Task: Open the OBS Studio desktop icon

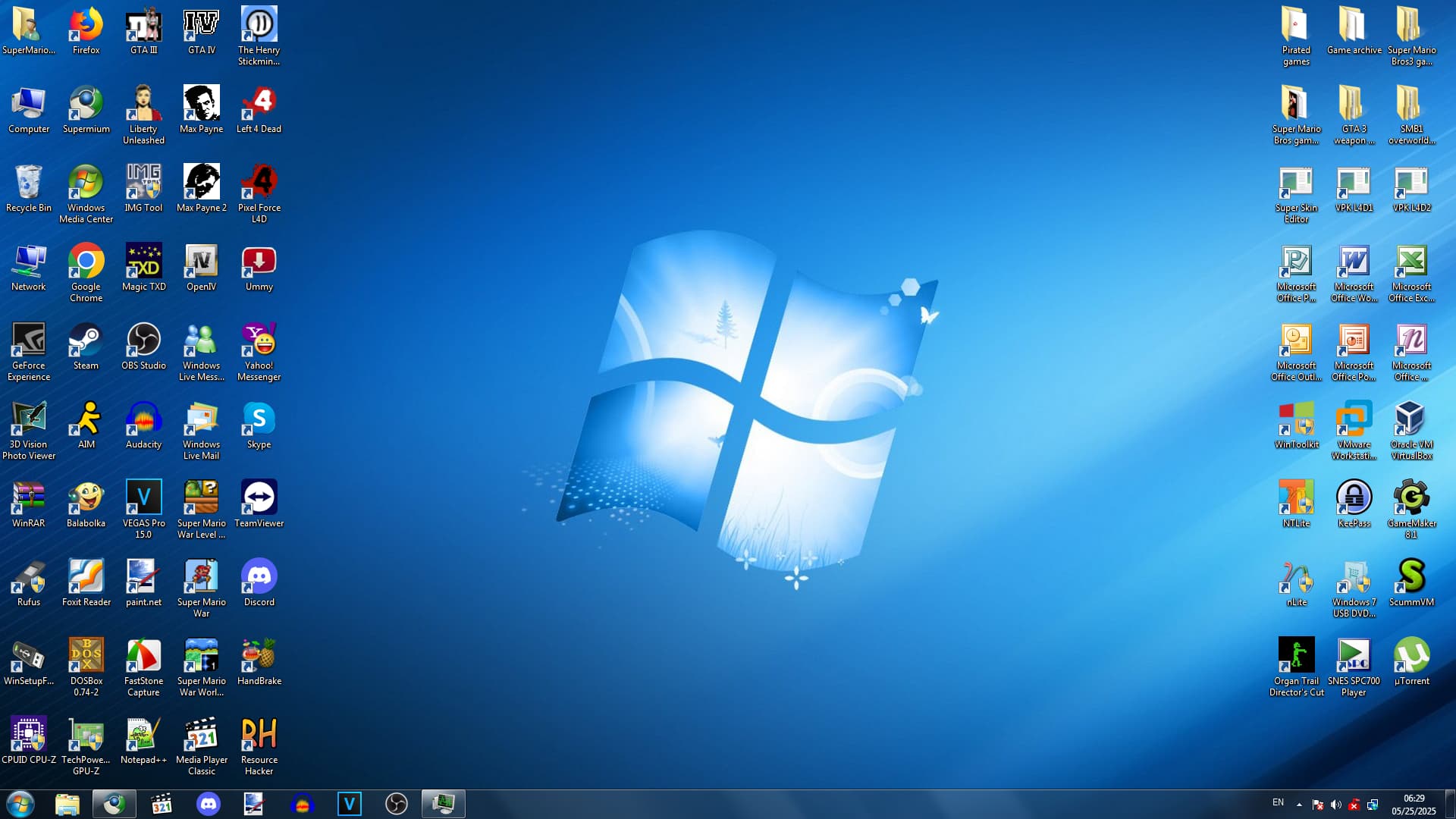Action: click(143, 346)
